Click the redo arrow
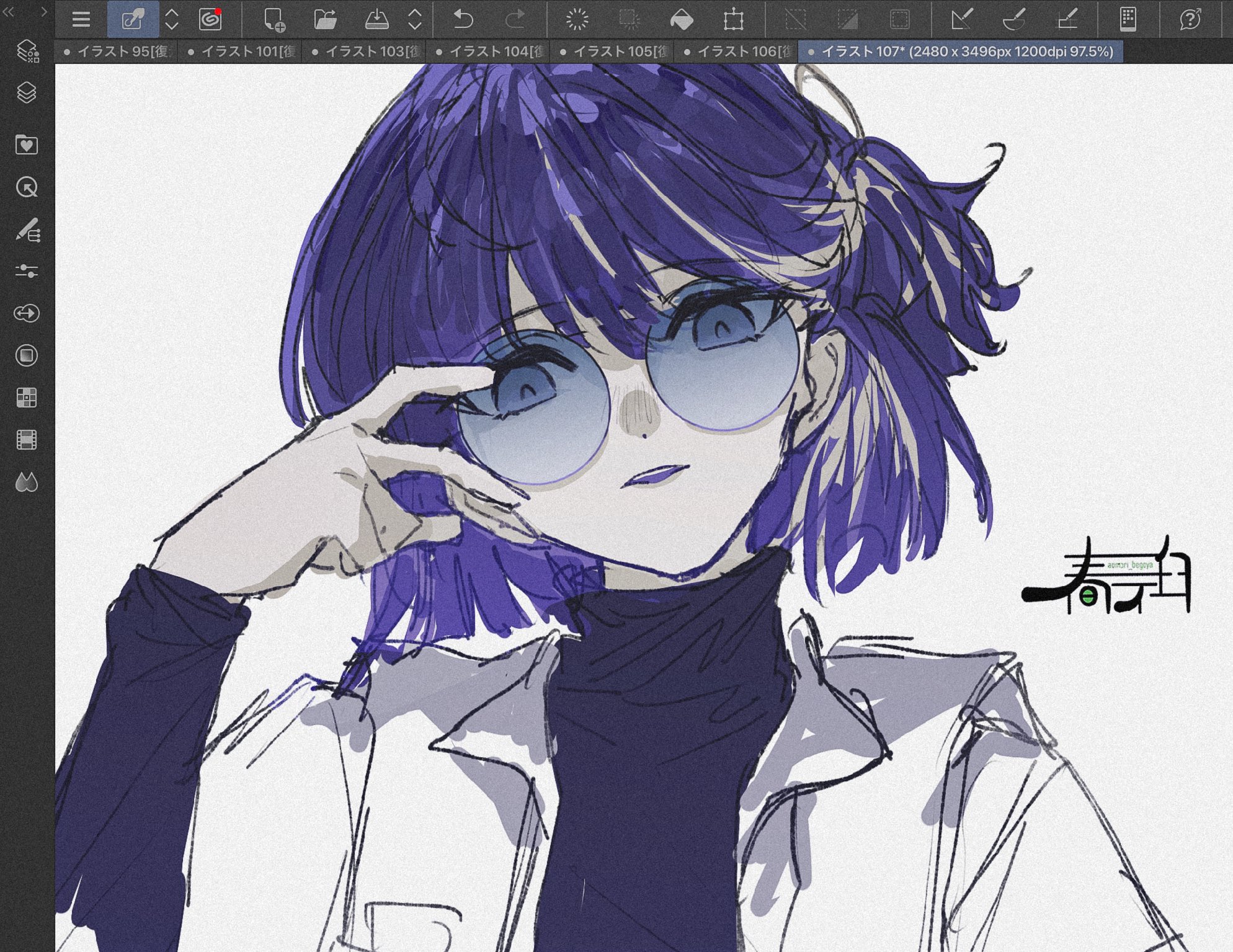Image resolution: width=1233 pixels, height=952 pixels. click(515, 19)
